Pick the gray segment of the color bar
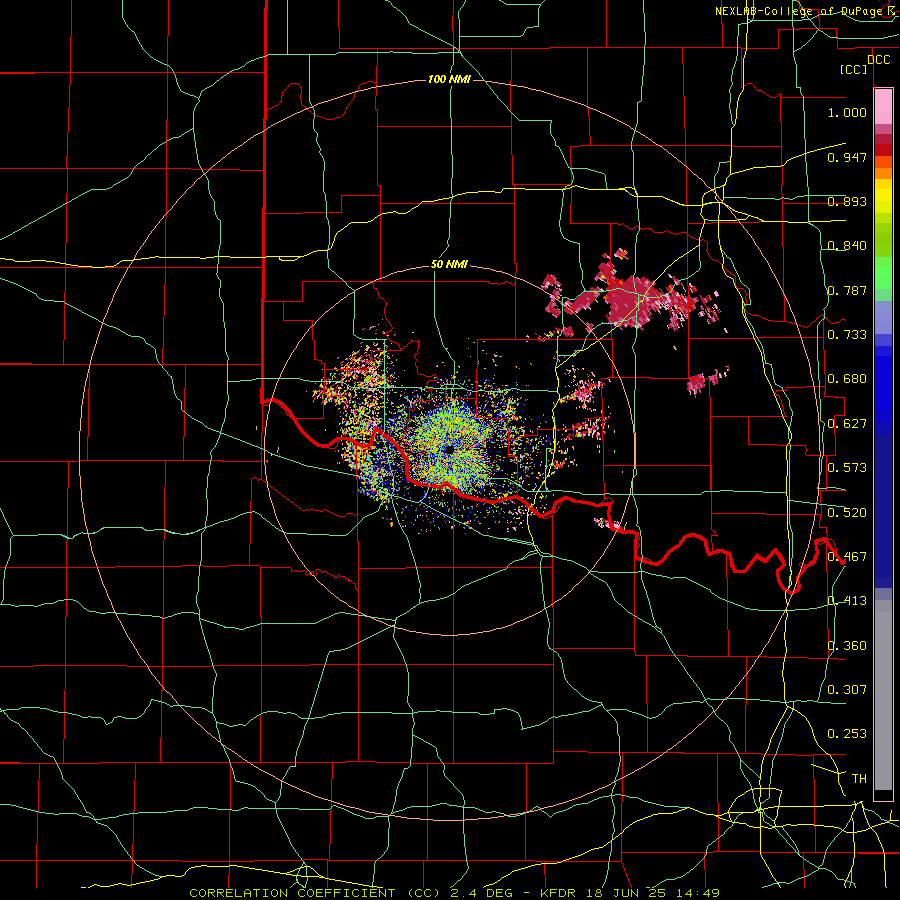 (883, 695)
